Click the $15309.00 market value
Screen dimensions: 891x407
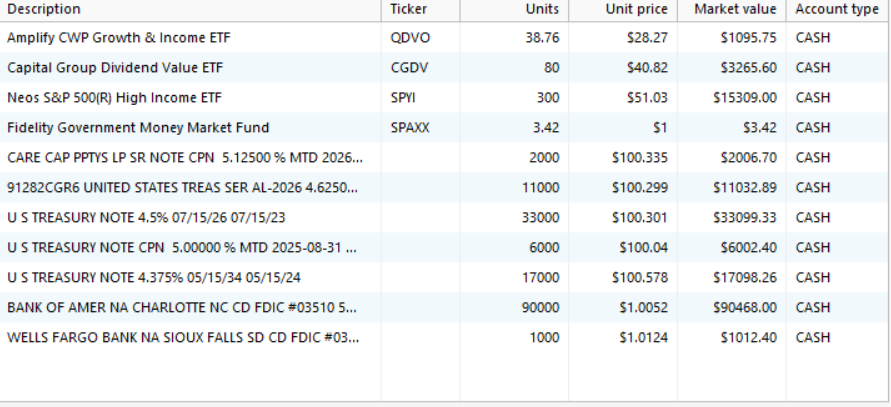(x=745, y=98)
